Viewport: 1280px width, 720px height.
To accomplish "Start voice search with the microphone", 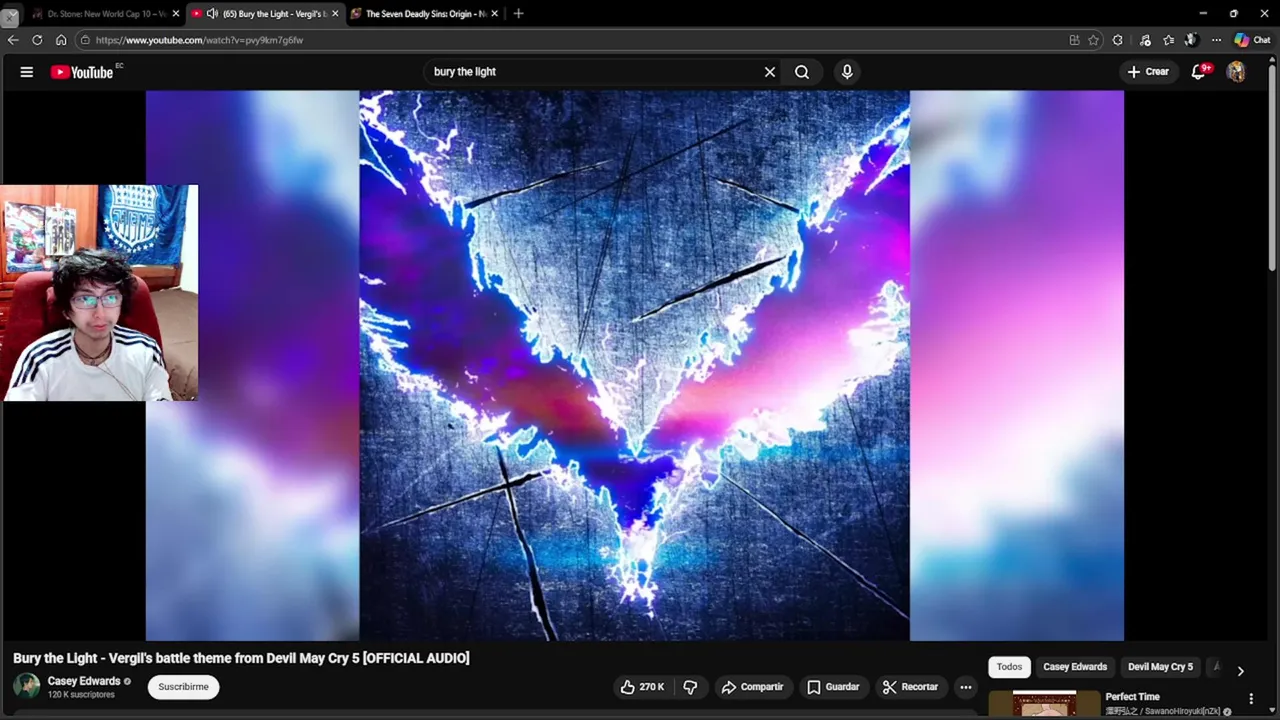I will pyautogui.click(x=847, y=72).
